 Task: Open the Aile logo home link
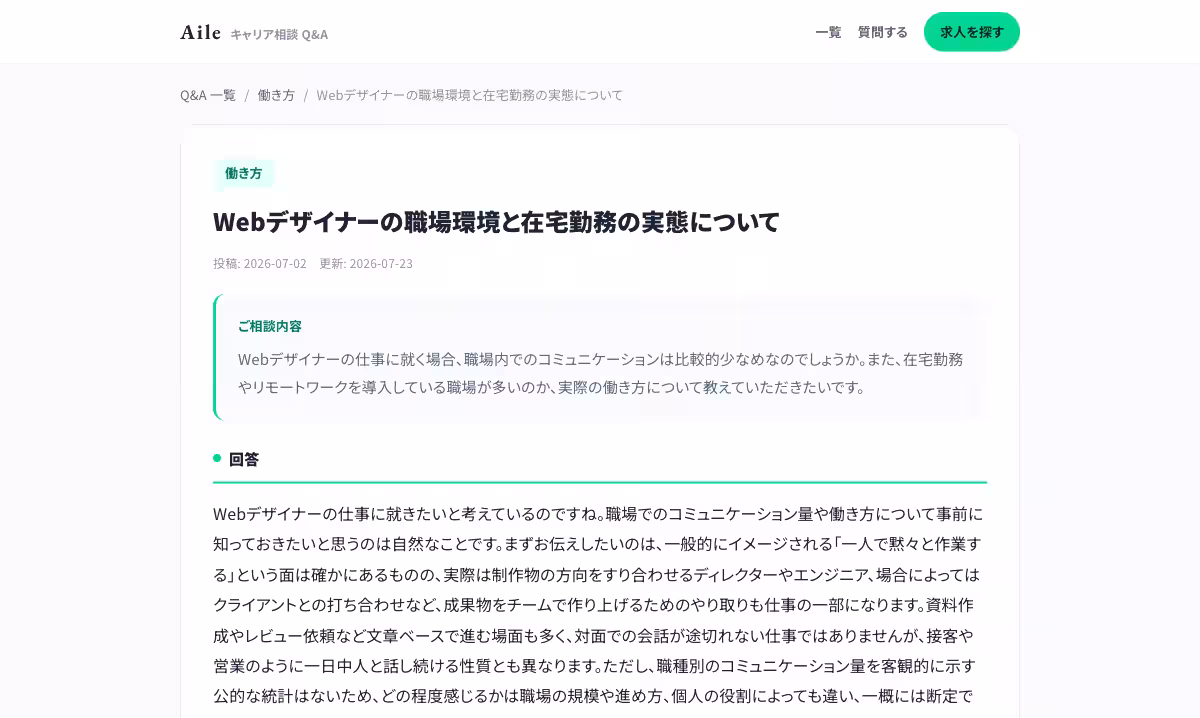point(201,32)
